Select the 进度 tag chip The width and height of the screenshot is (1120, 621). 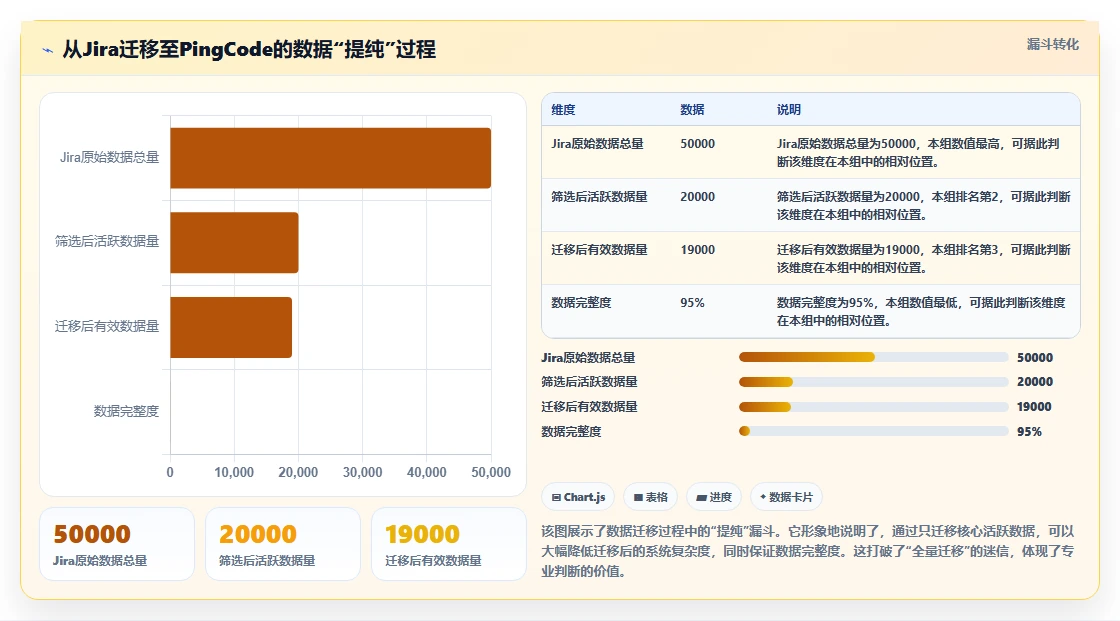tap(714, 497)
